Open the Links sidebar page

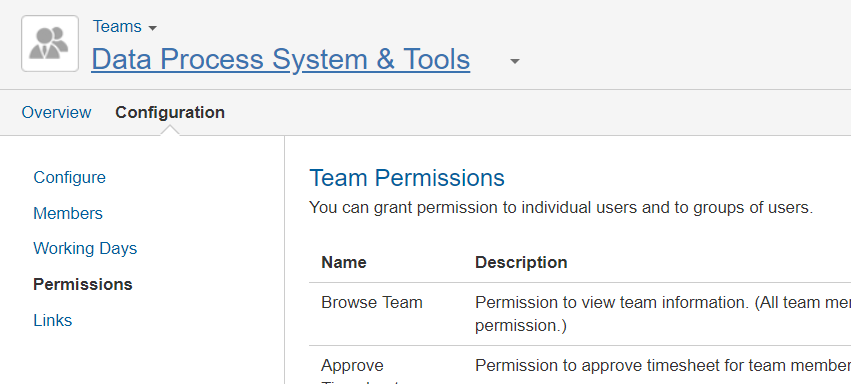[53, 320]
